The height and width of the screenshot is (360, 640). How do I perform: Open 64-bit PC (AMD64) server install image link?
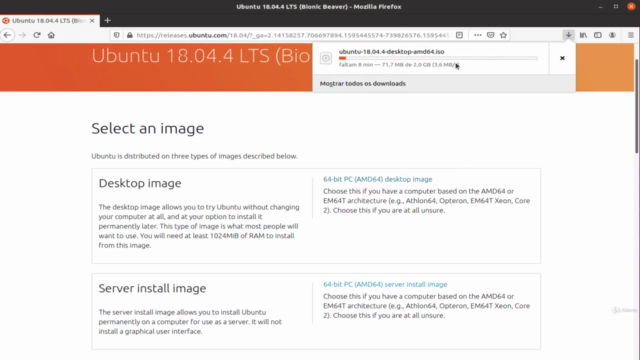385,284
